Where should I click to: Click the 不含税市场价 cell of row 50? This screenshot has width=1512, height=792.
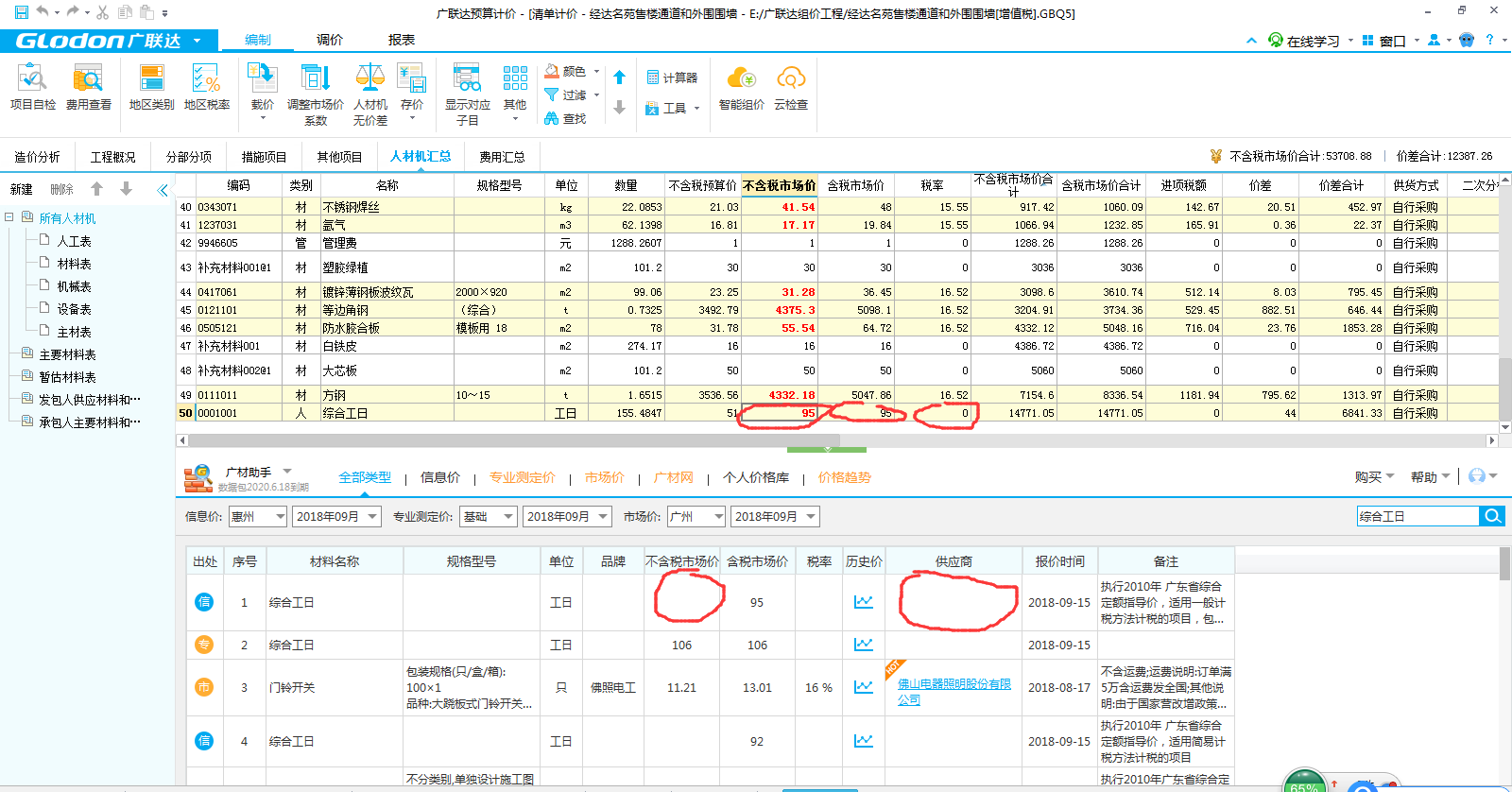tap(779, 413)
